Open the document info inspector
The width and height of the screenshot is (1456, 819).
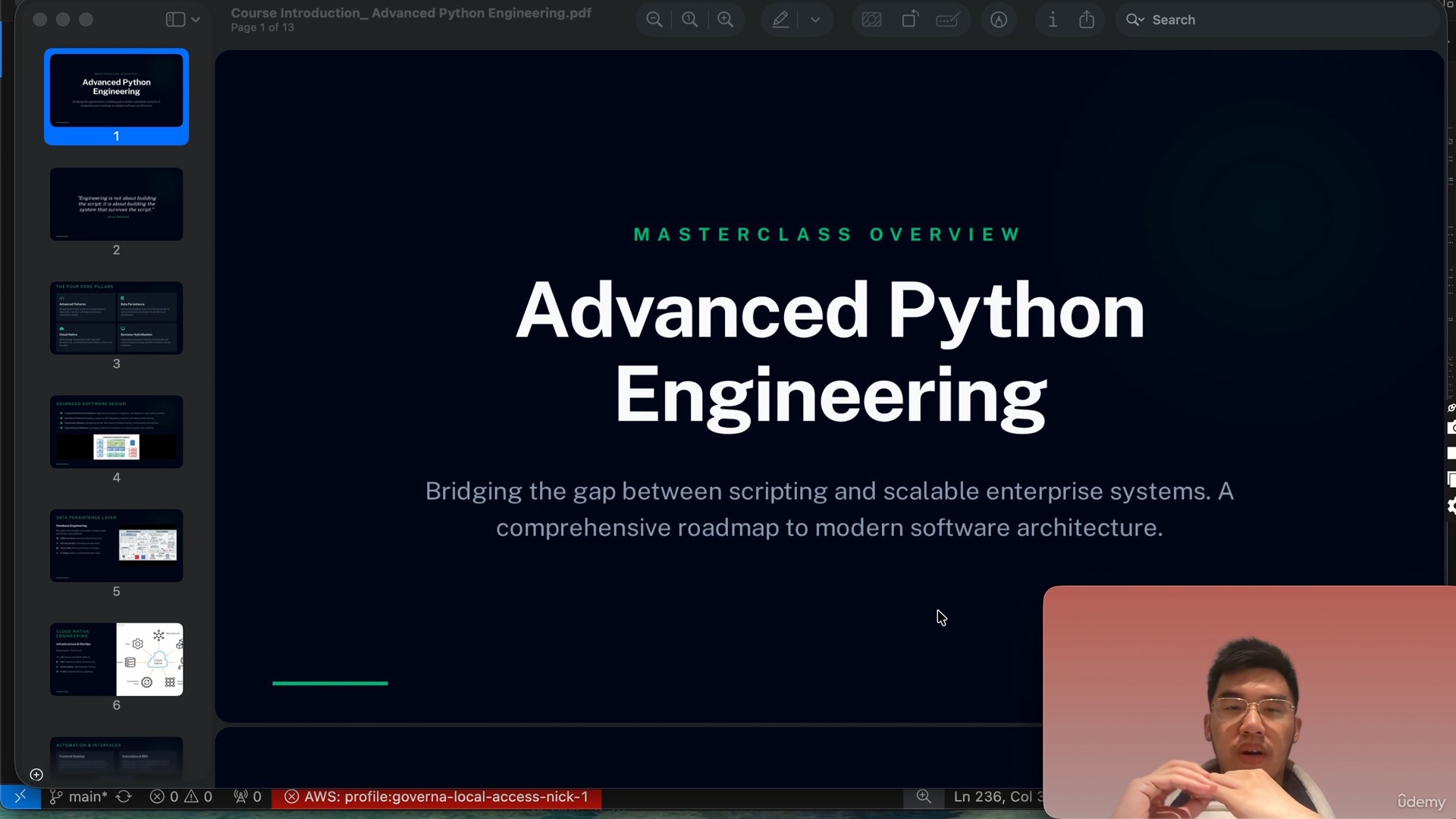click(1053, 20)
